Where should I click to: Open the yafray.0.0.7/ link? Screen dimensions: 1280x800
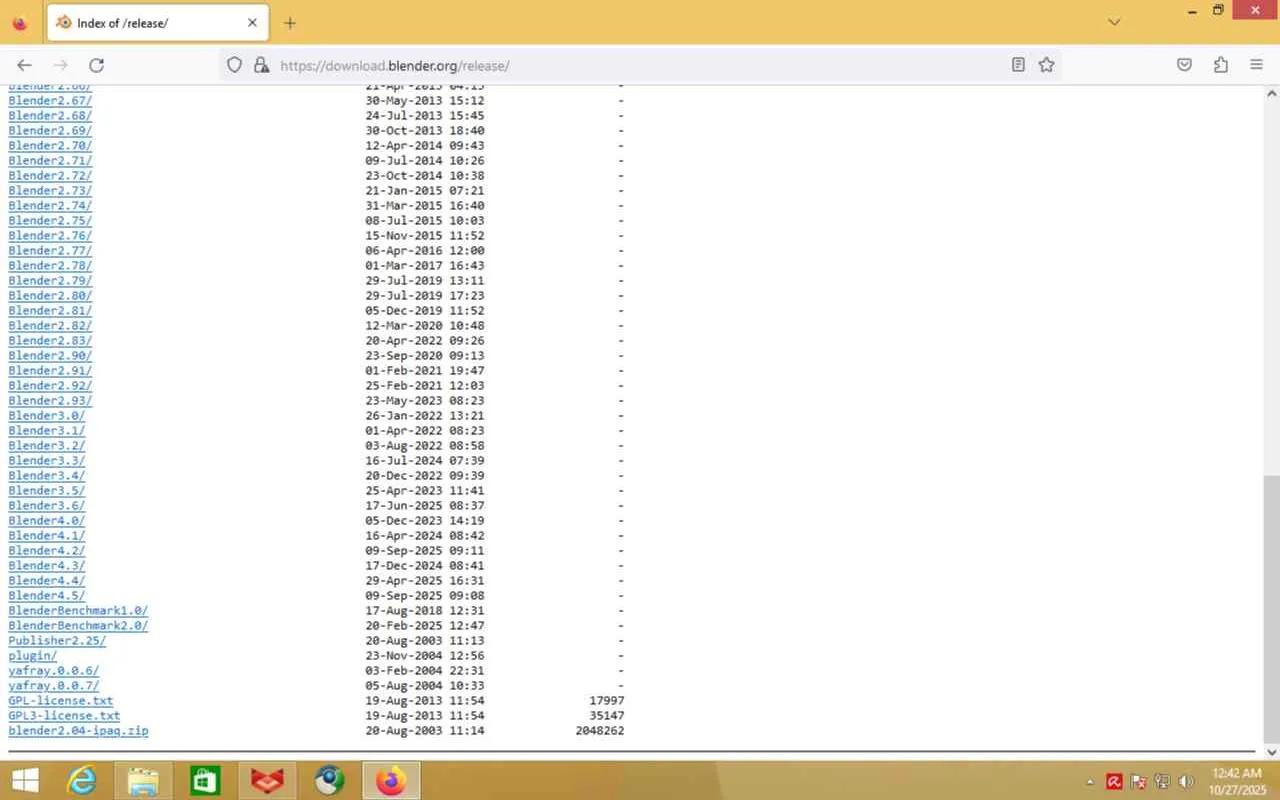coord(54,686)
